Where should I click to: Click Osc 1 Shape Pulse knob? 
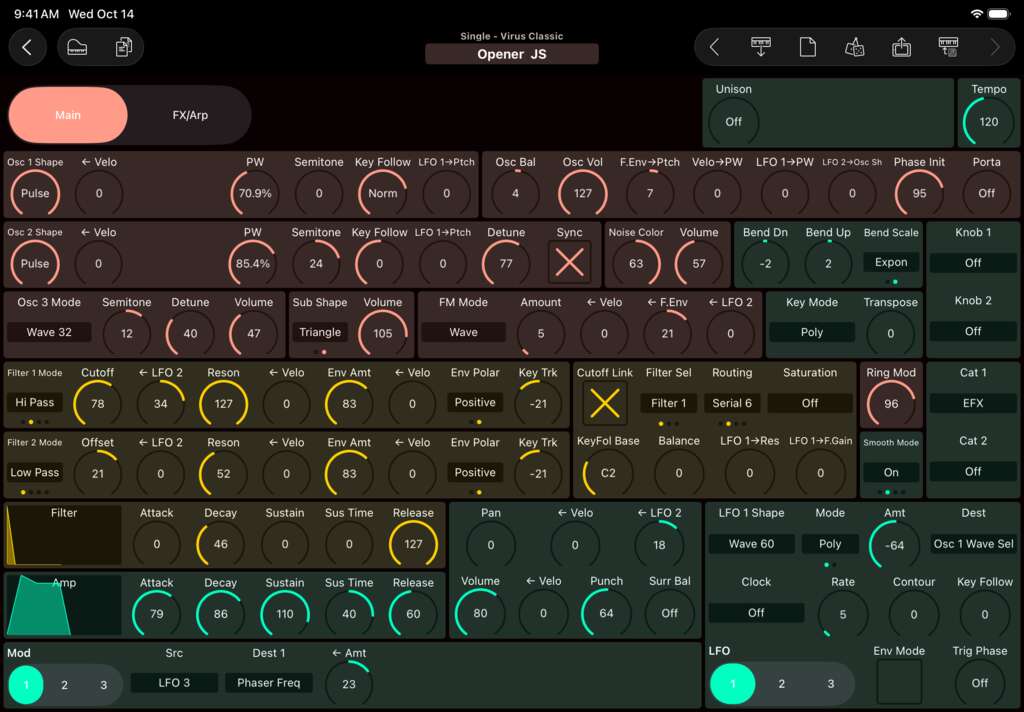pyautogui.click(x=35, y=193)
